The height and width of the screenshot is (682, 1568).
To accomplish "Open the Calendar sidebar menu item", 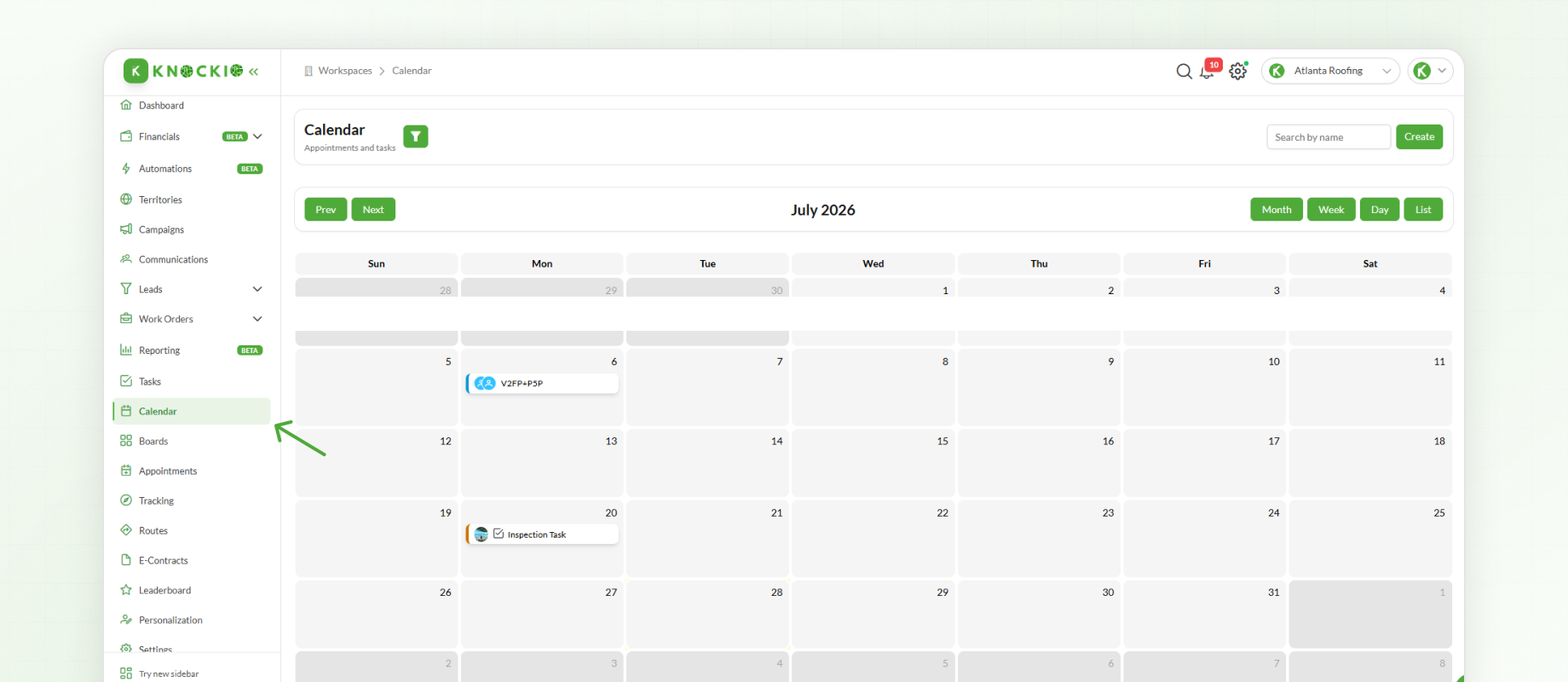I will [192, 411].
